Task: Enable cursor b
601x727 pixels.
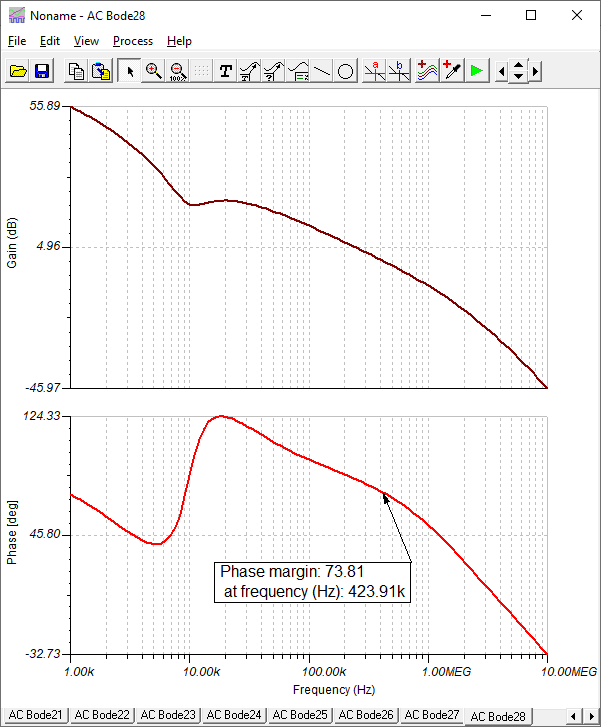Action: (398, 71)
